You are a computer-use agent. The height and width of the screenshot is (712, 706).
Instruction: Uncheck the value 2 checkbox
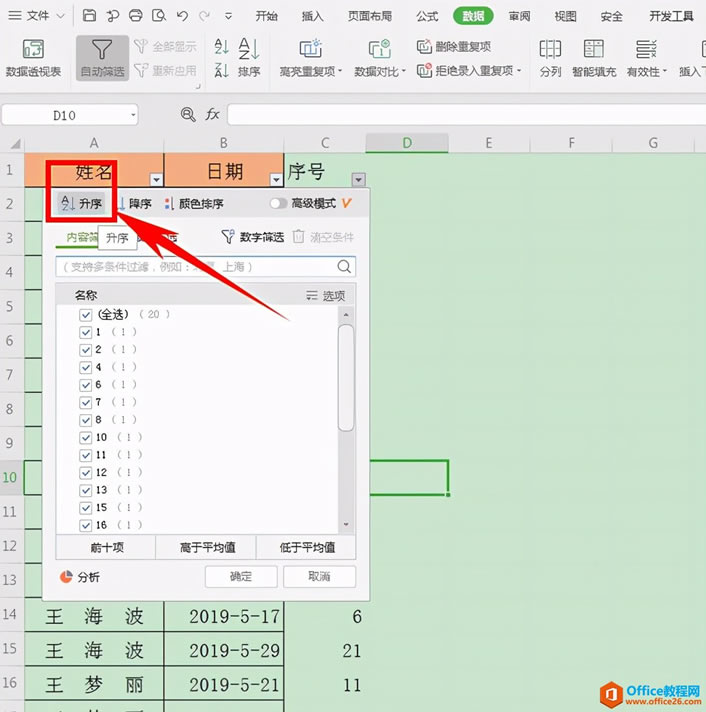[85, 350]
